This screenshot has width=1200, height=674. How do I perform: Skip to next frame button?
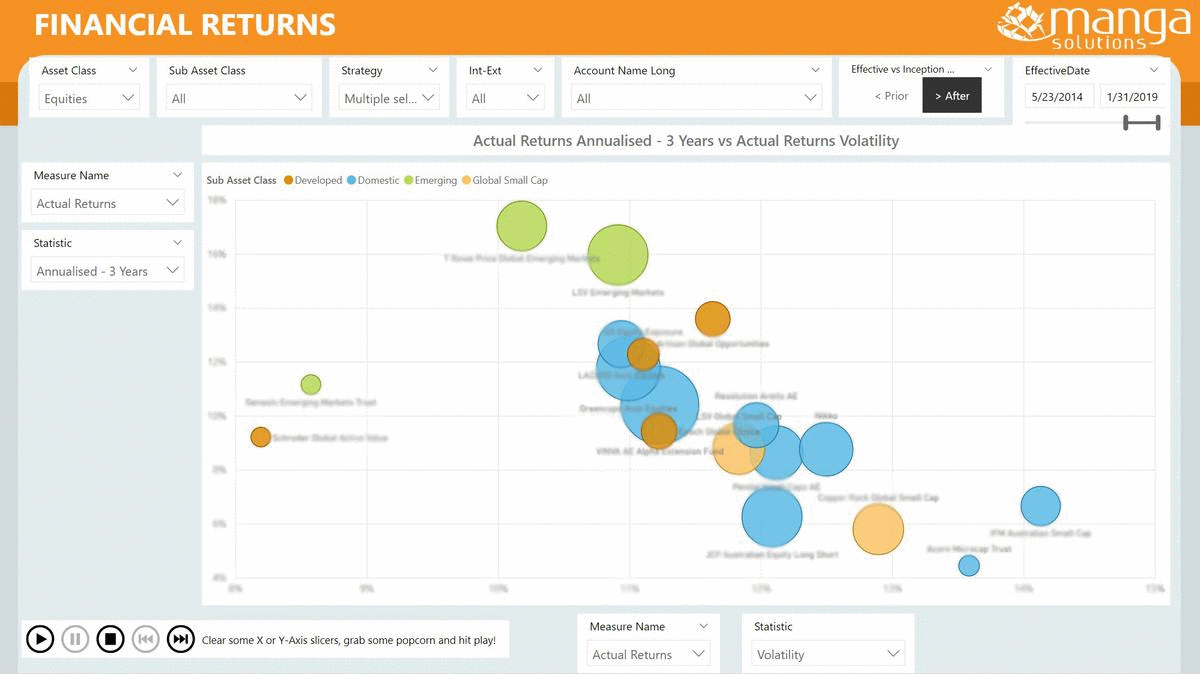tap(180, 639)
